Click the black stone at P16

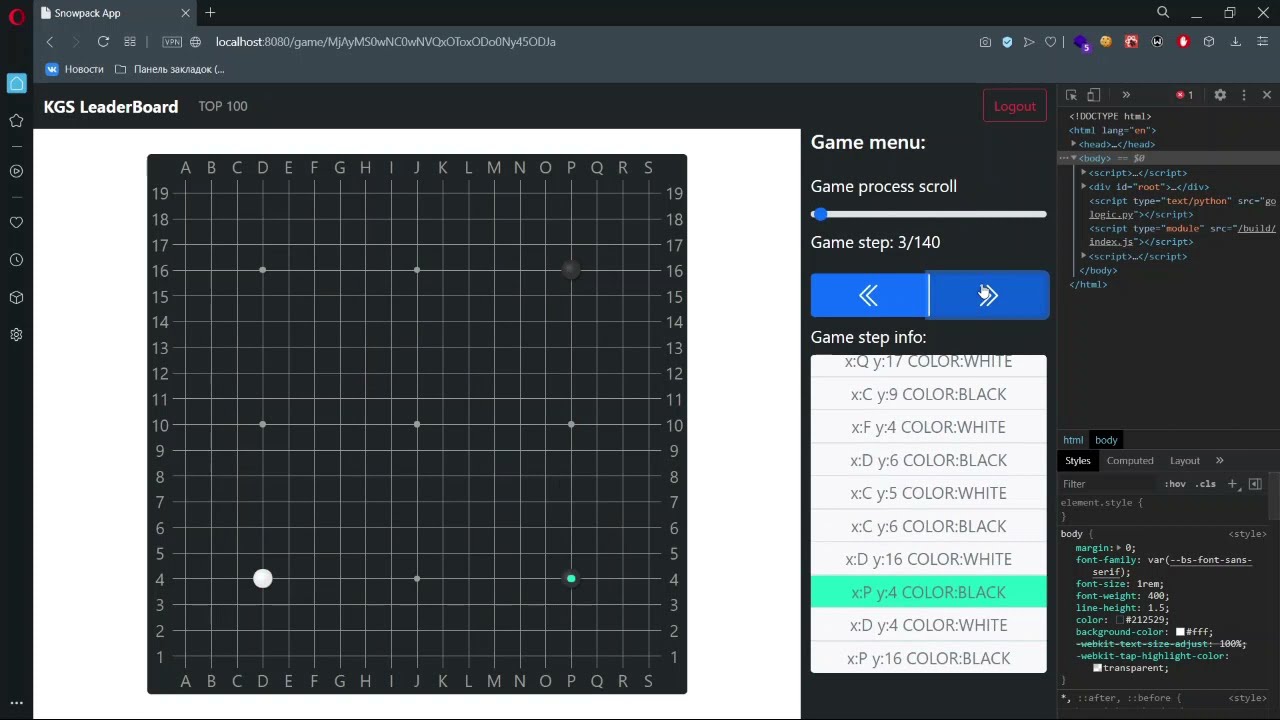[571, 270]
